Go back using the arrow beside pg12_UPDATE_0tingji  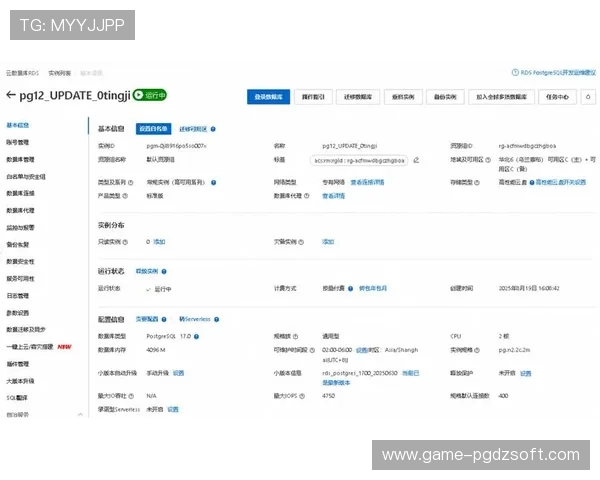11,95
